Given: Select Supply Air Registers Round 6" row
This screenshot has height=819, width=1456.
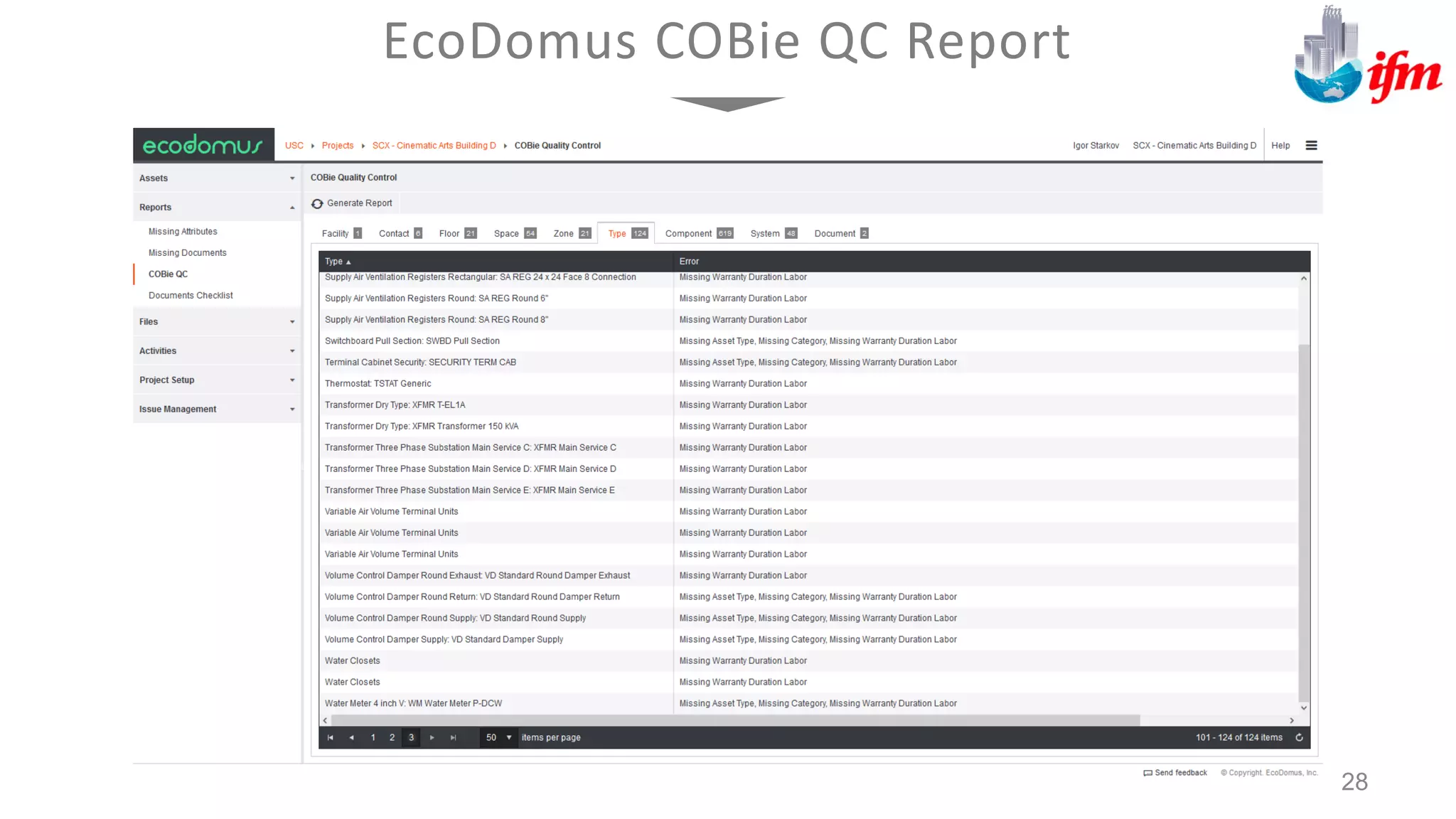Looking at the screenshot, I should [x=808, y=299].
